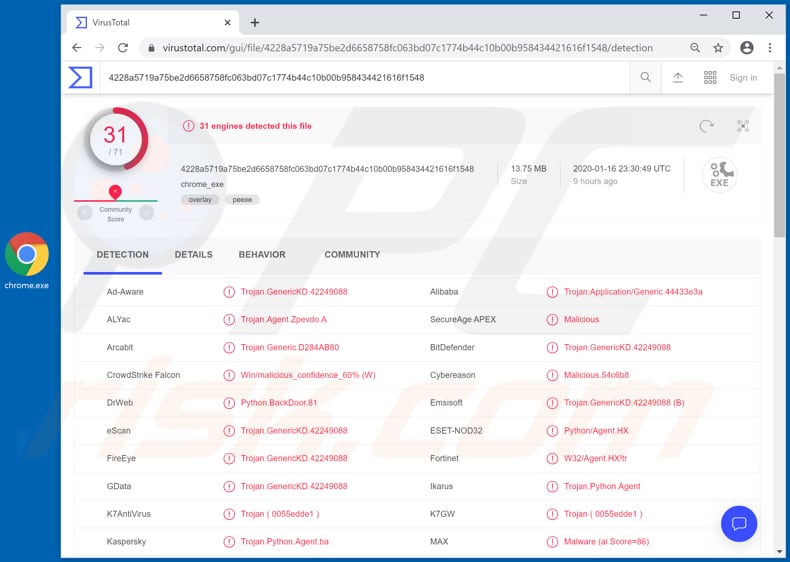Image resolution: width=790 pixels, height=562 pixels.
Task: Click the hash search input field
Action: (x=365, y=78)
